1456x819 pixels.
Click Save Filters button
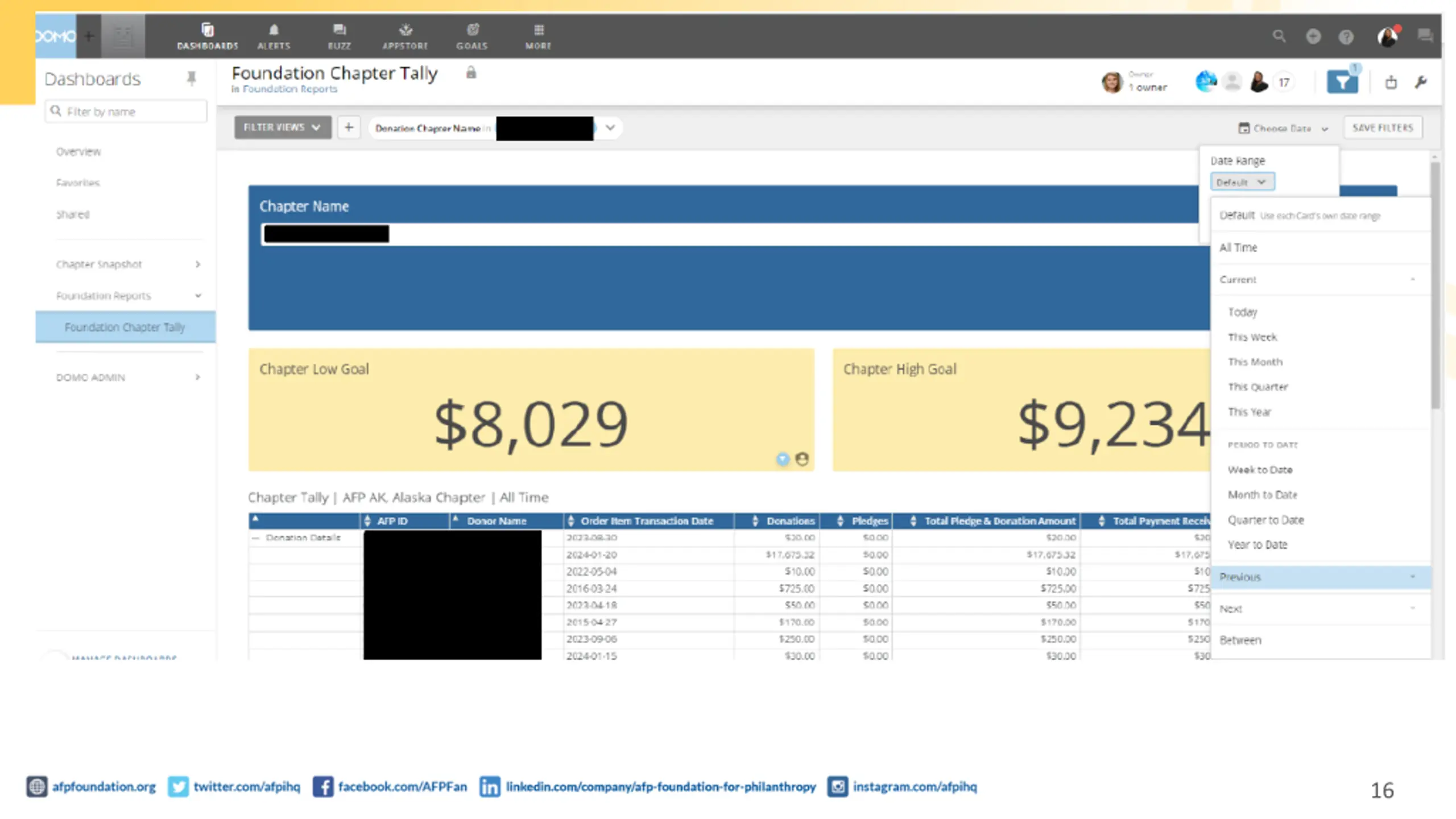pos(1383,128)
